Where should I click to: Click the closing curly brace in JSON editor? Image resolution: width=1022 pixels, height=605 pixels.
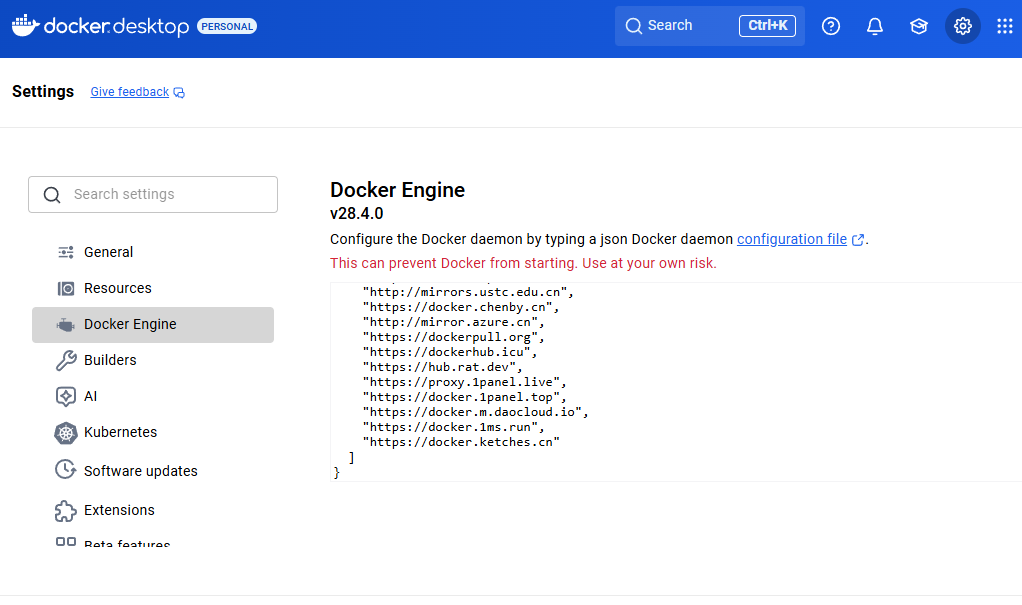337,473
